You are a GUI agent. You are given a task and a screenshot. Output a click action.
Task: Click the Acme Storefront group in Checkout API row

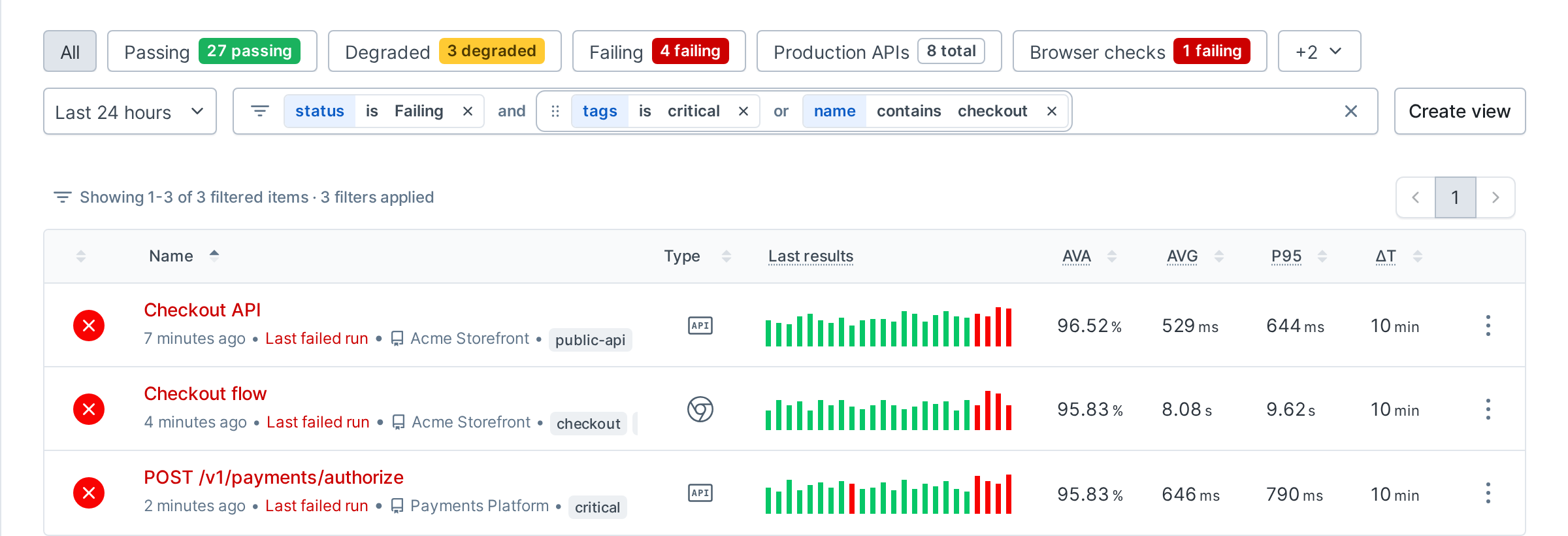(460, 339)
